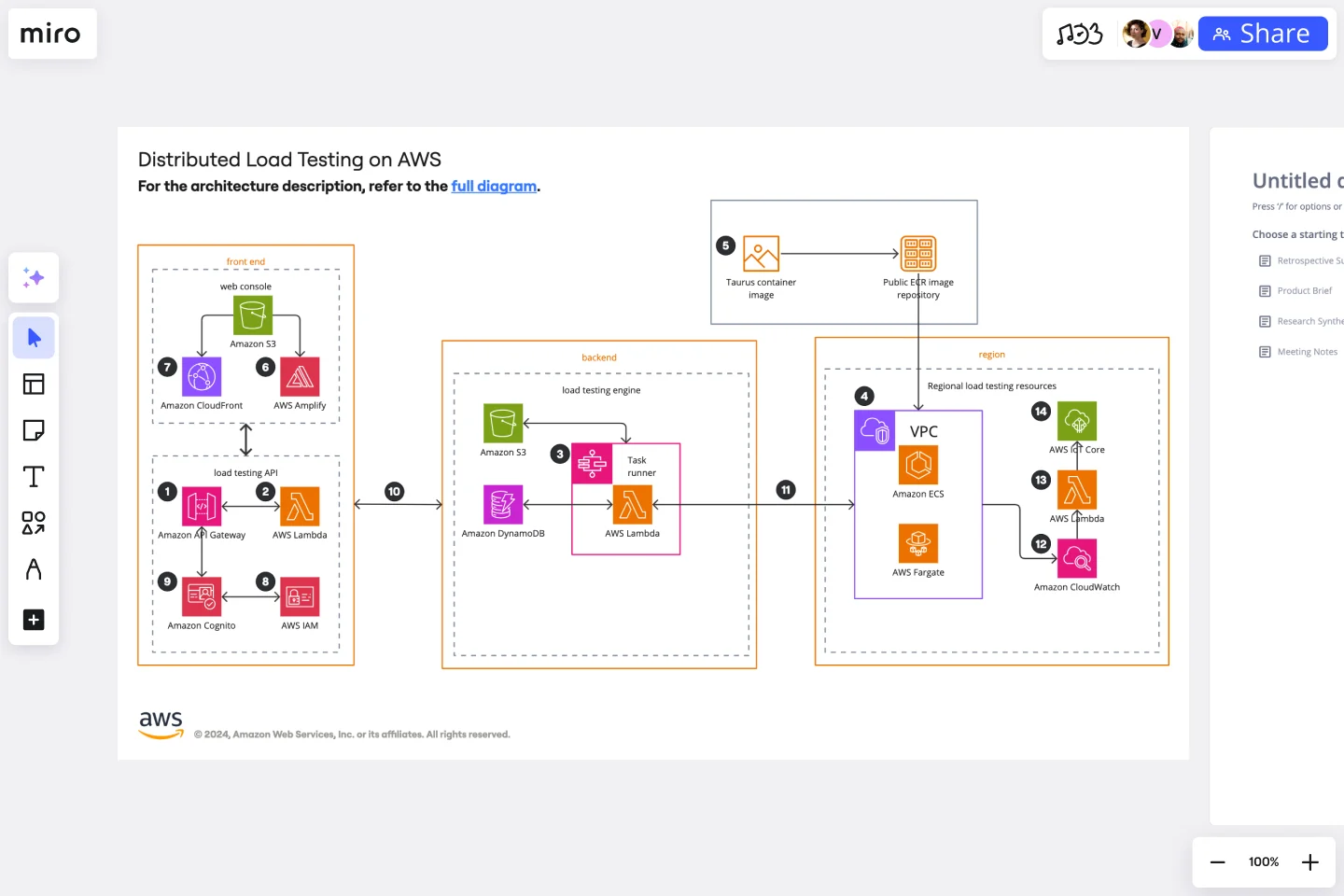Select the backend Amazon S3 icon
The height and width of the screenshot is (896, 1344).
click(x=503, y=424)
